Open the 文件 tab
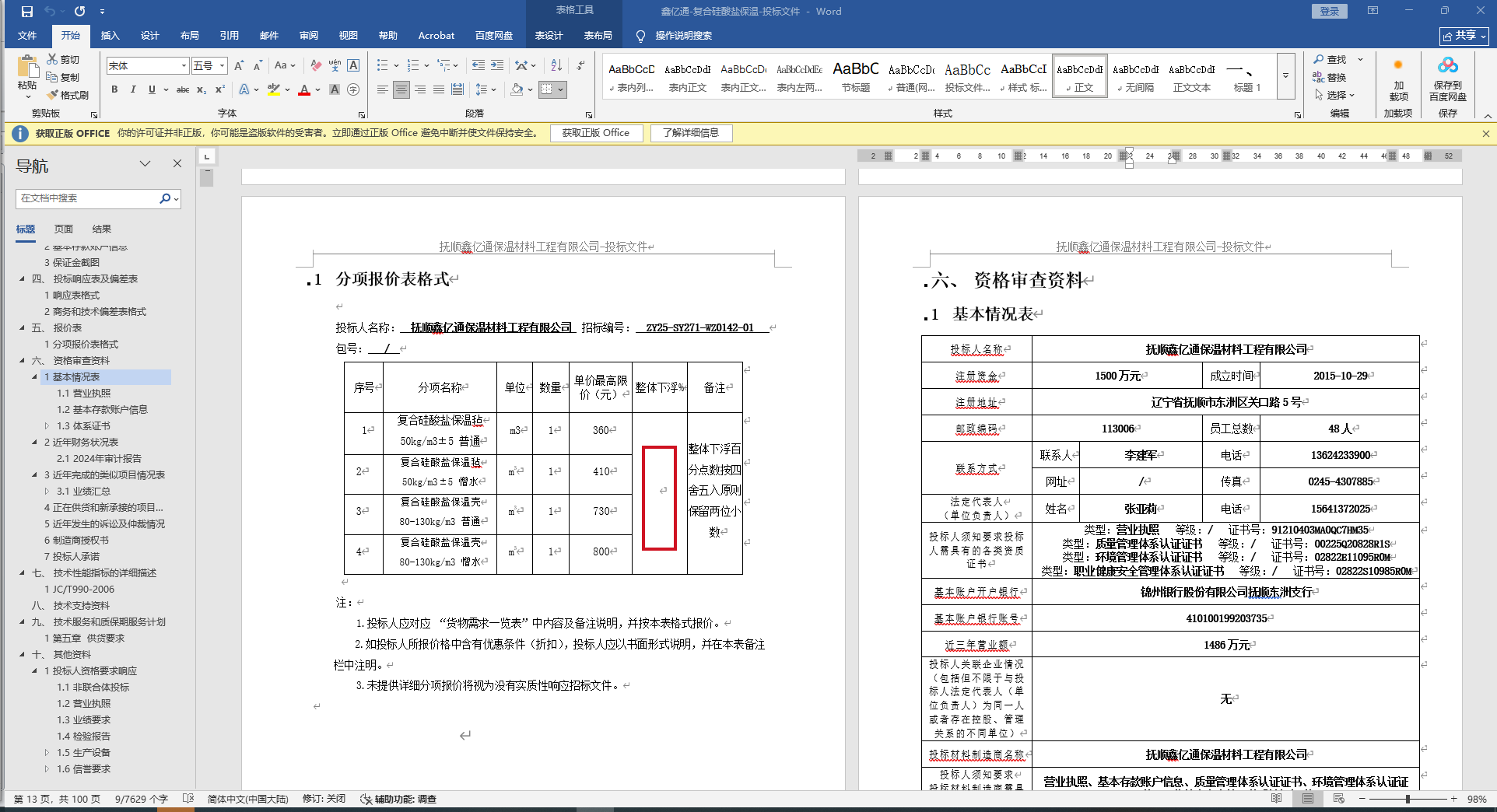Image resolution: width=1497 pixels, height=812 pixels. click(27, 36)
